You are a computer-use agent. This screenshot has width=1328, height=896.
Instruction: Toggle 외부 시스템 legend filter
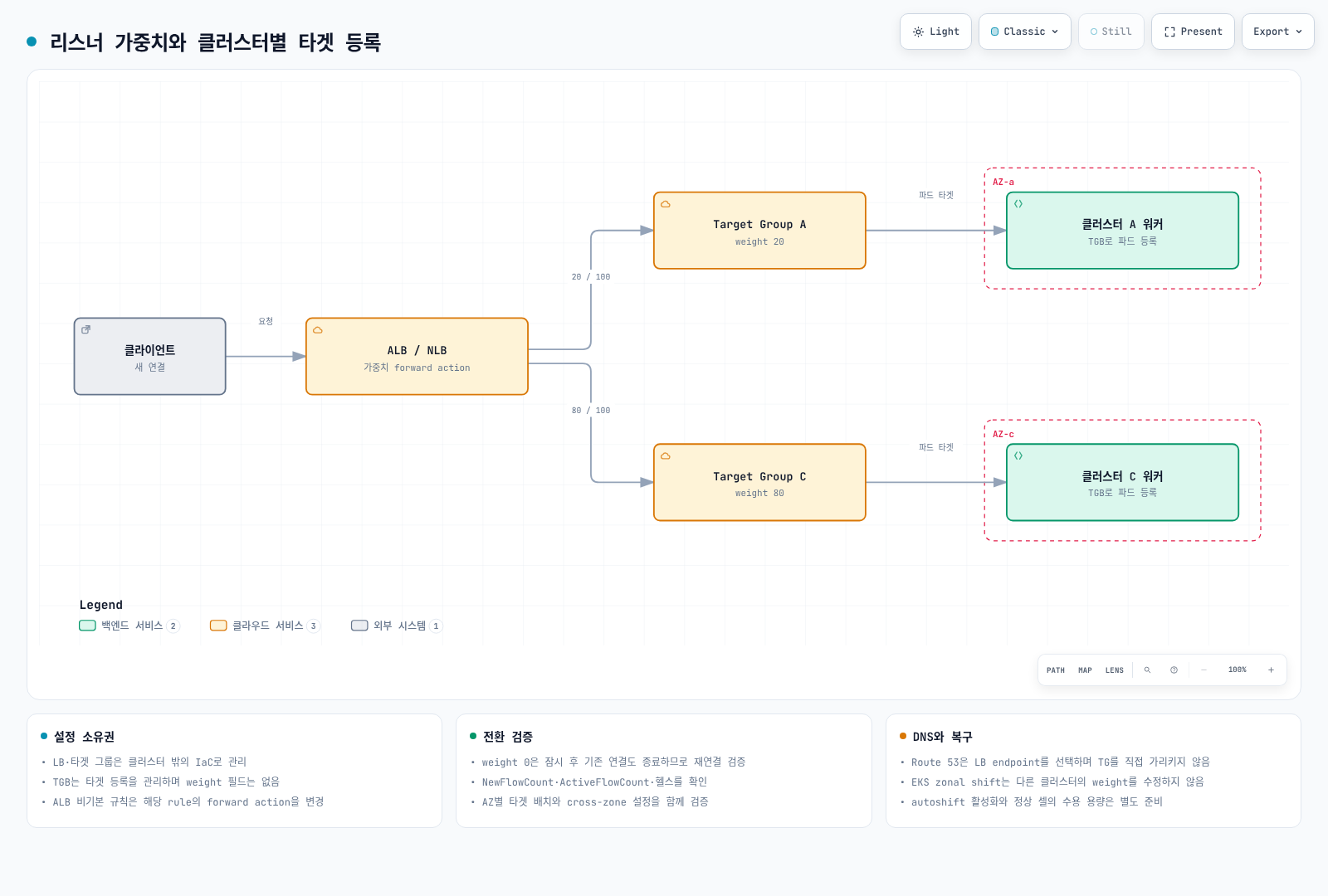point(397,626)
